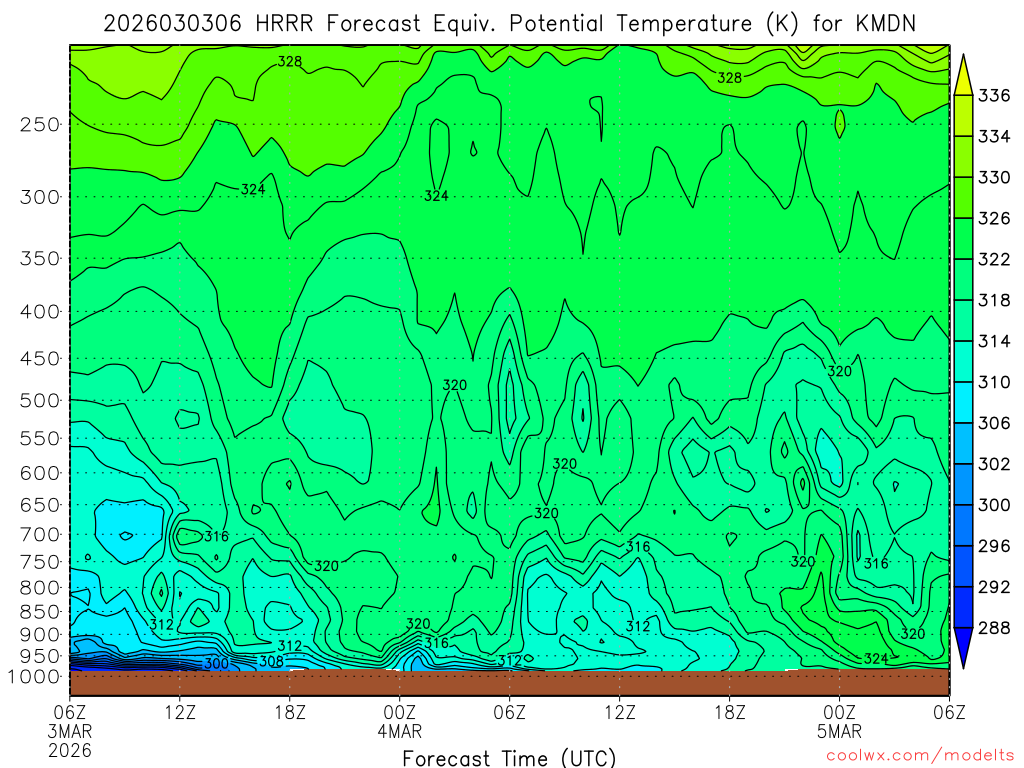
Task: Click the 330 colorbar label
Action: click(x=994, y=178)
